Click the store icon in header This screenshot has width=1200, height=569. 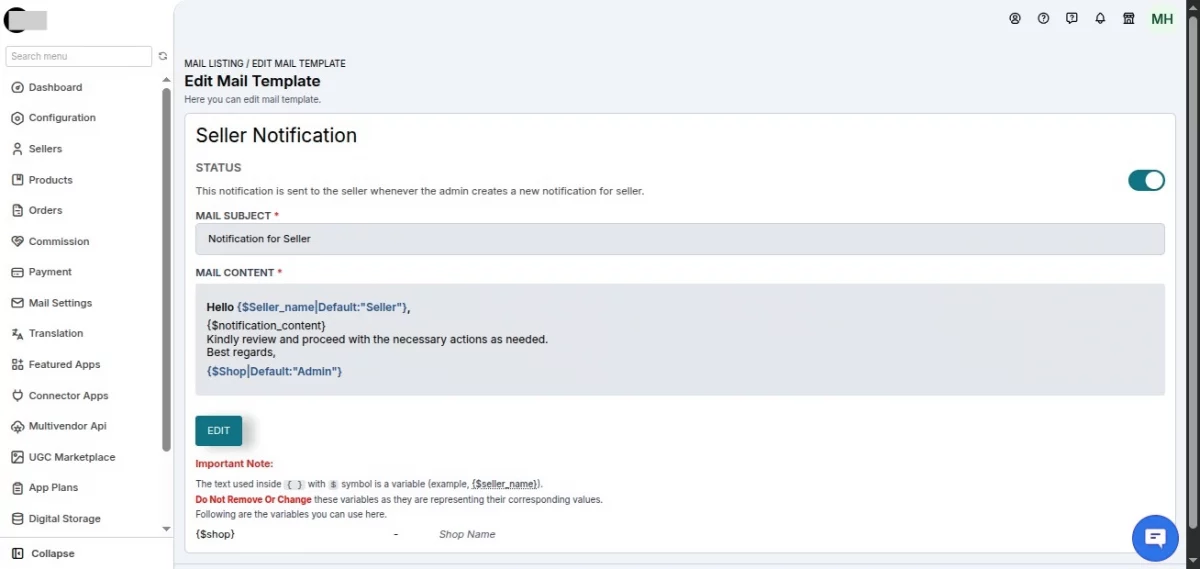click(1128, 18)
